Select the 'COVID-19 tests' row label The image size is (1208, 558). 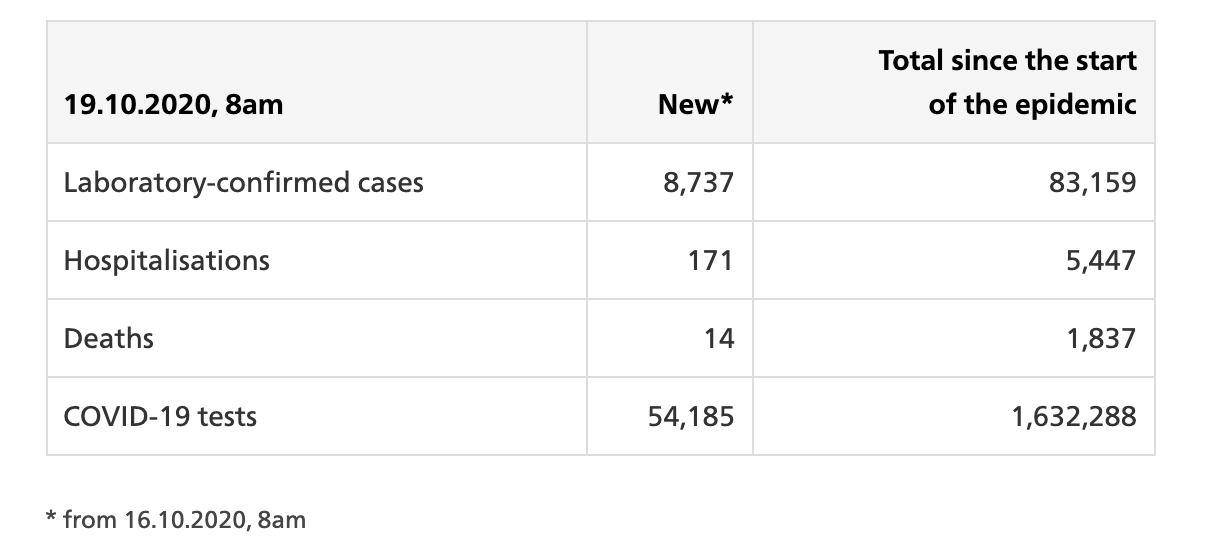(x=160, y=416)
